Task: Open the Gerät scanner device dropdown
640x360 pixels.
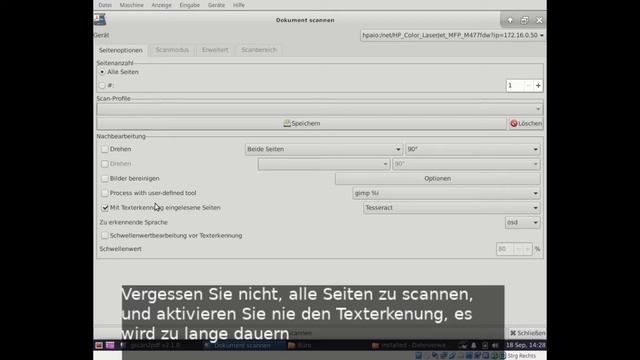Action: [453, 36]
